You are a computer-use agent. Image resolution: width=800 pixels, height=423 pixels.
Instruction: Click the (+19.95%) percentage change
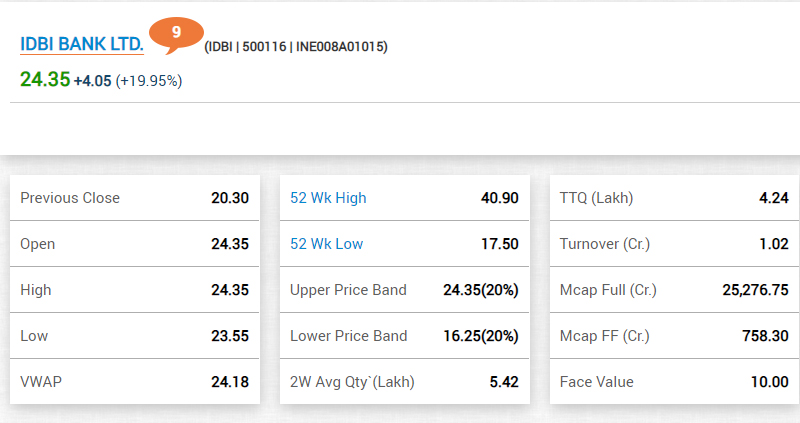click(x=149, y=81)
